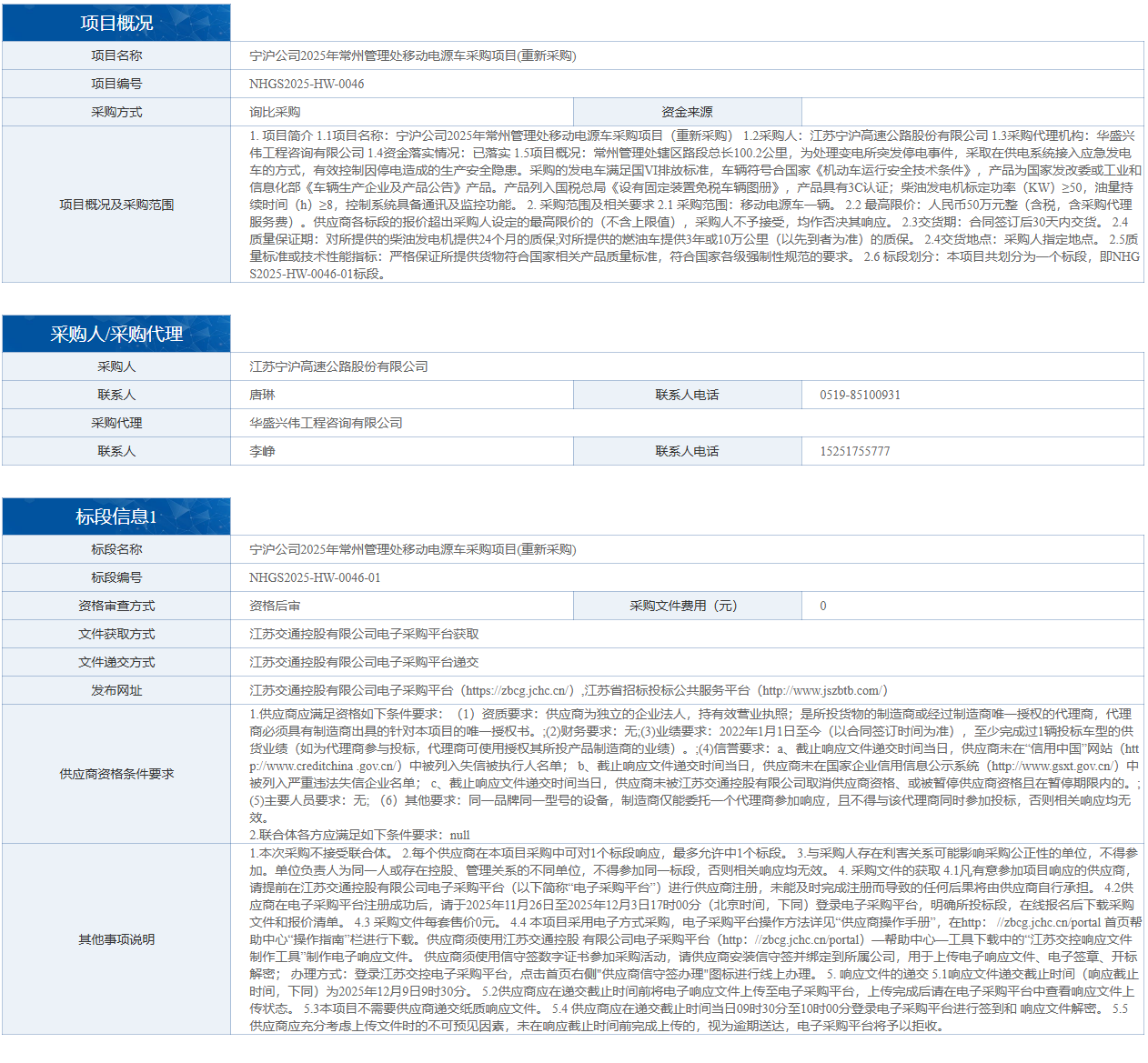
Task: Click contact name 唐琳
Action: (x=262, y=396)
